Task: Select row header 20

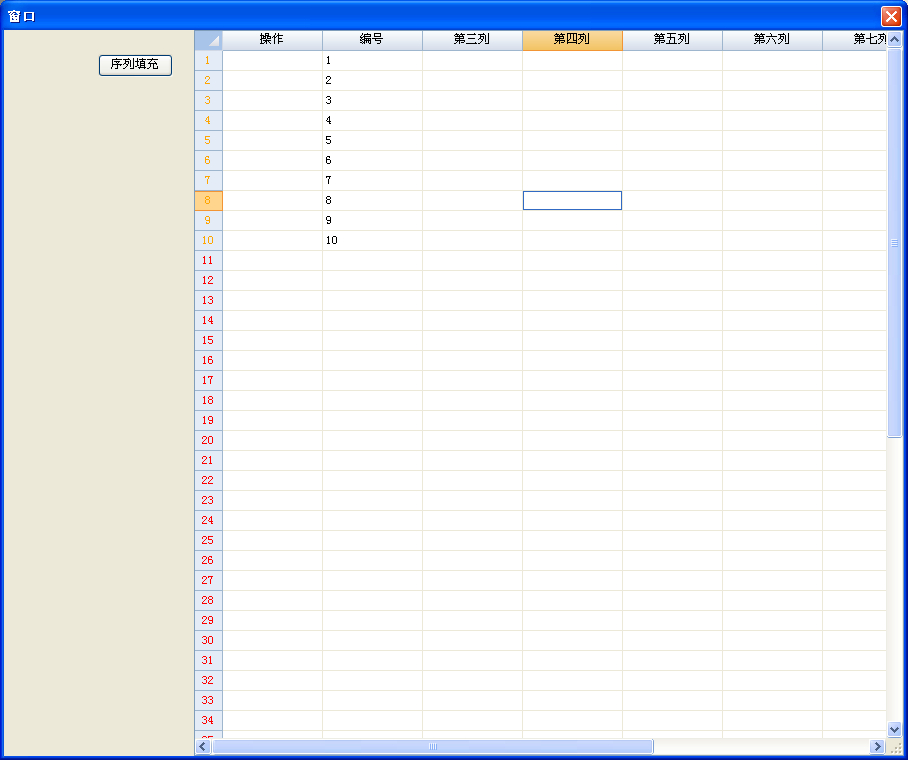Action: pyautogui.click(x=208, y=440)
